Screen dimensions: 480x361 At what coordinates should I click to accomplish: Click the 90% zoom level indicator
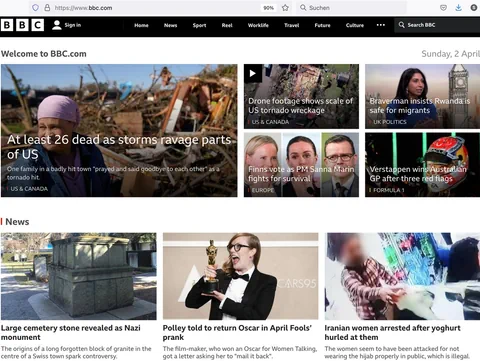coord(268,8)
